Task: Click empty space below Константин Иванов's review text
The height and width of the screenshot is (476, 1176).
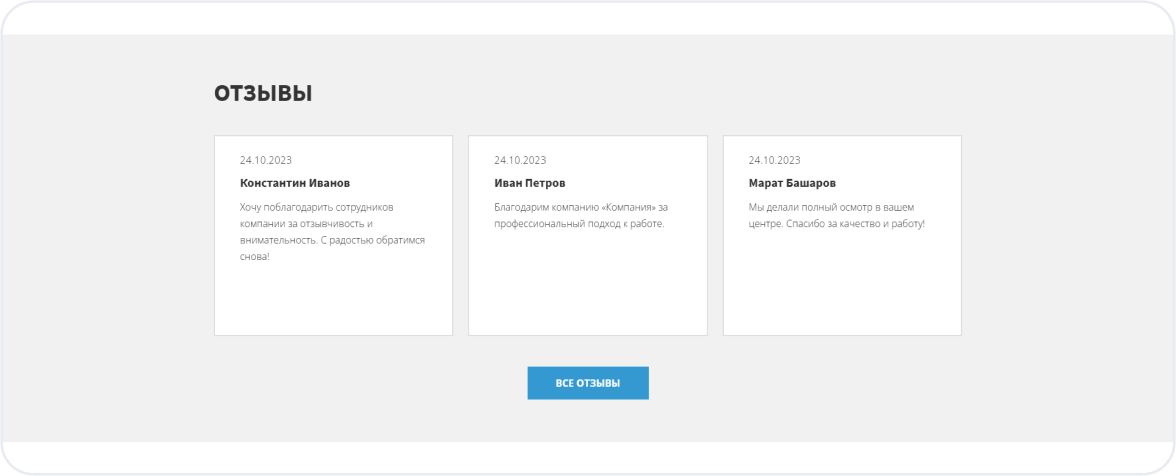Action: pos(333,300)
